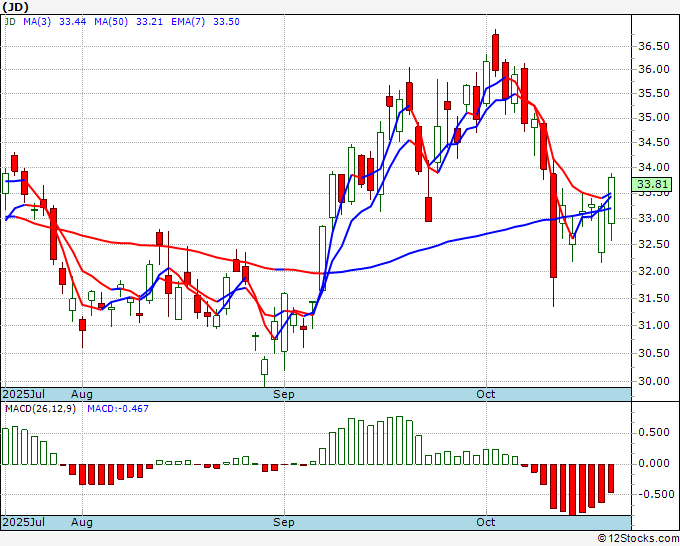
Task: Click the EMA(7) value 33.50
Action: click(x=226, y=22)
